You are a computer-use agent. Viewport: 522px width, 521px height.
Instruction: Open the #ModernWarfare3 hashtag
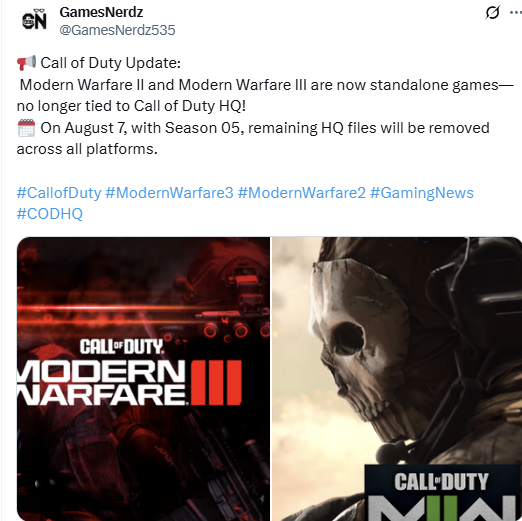169,193
